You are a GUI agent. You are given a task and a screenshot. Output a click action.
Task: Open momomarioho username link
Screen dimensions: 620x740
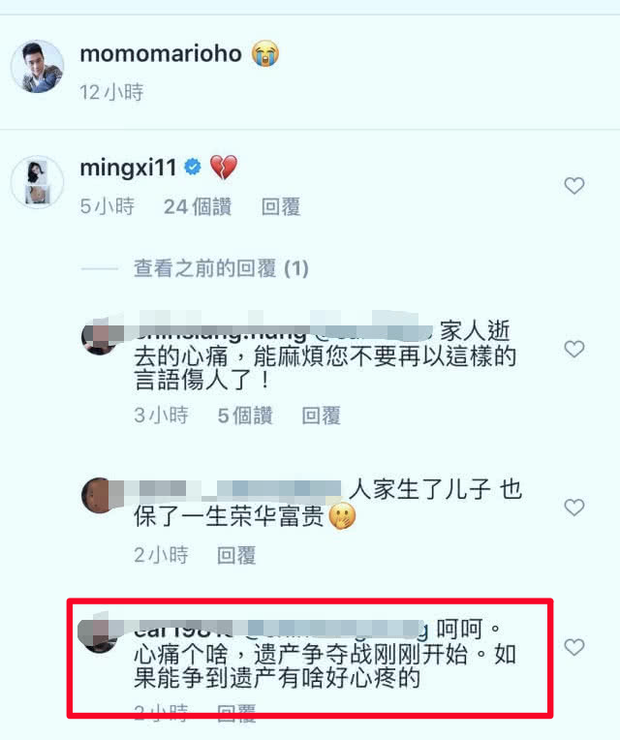click(x=161, y=53)
